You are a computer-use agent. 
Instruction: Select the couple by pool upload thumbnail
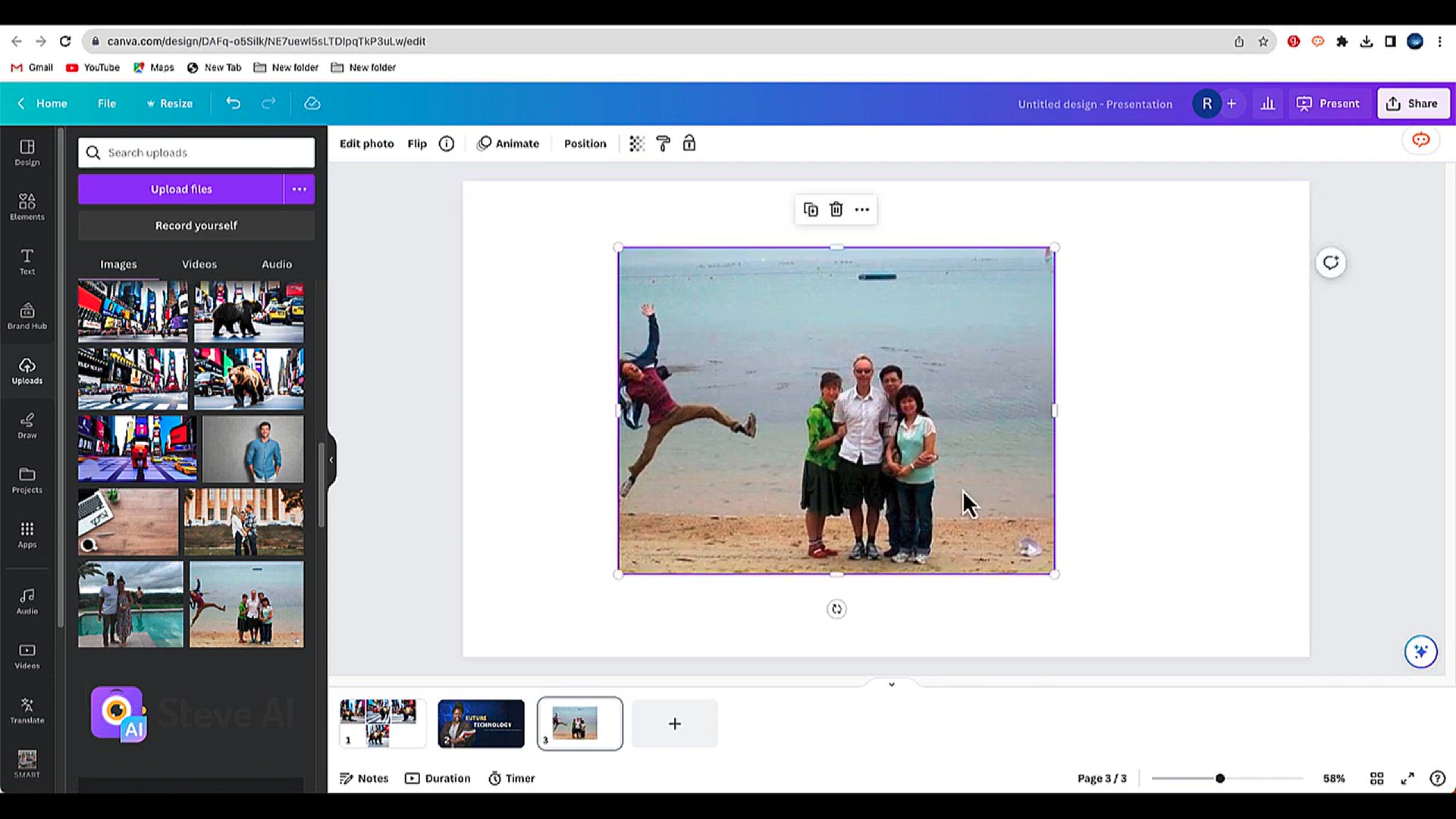coord(130,604)
